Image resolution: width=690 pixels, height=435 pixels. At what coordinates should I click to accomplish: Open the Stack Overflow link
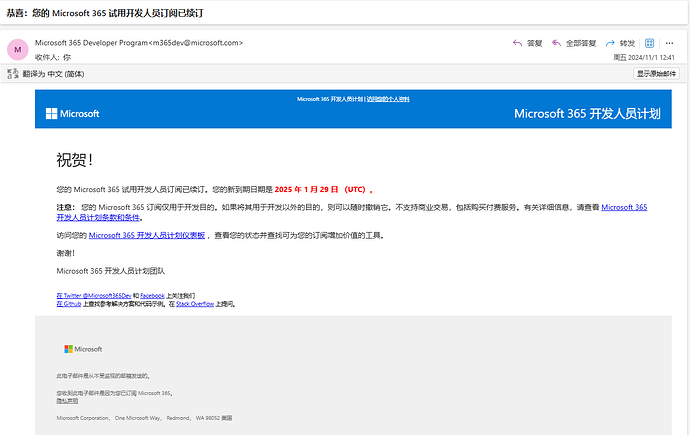coord(195,304)
